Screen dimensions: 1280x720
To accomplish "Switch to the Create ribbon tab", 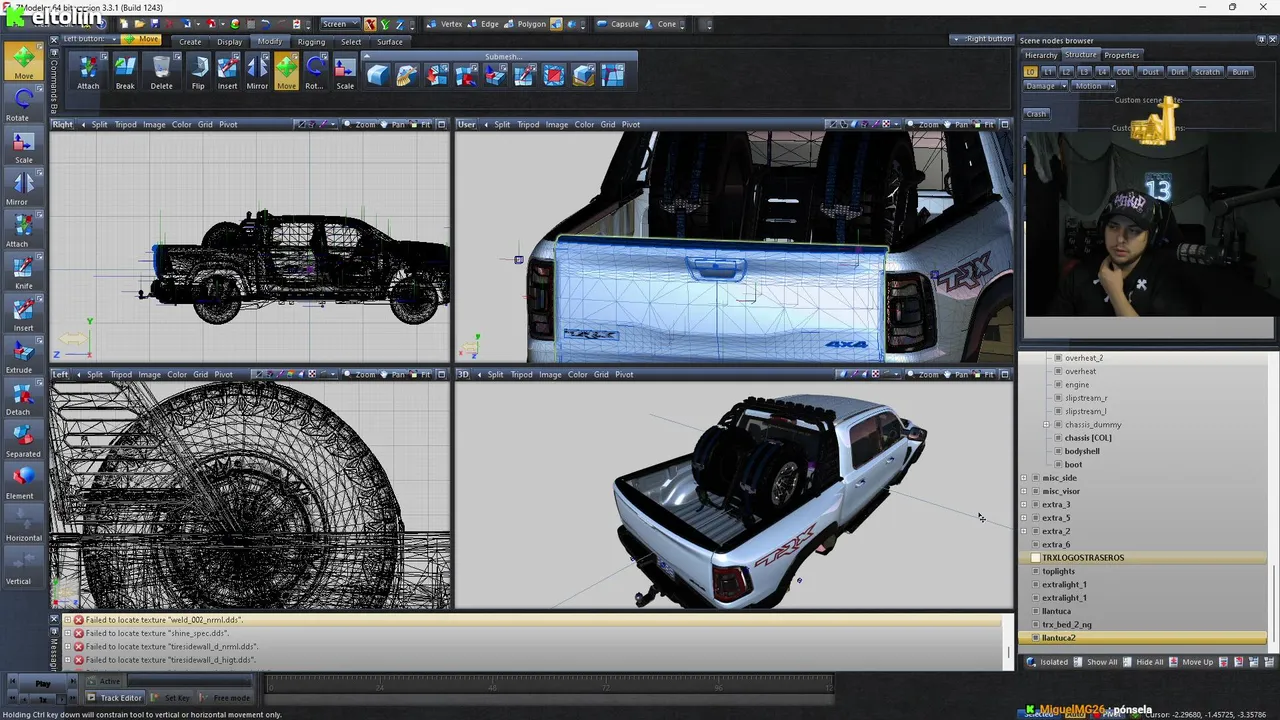I will click(190, 42).
